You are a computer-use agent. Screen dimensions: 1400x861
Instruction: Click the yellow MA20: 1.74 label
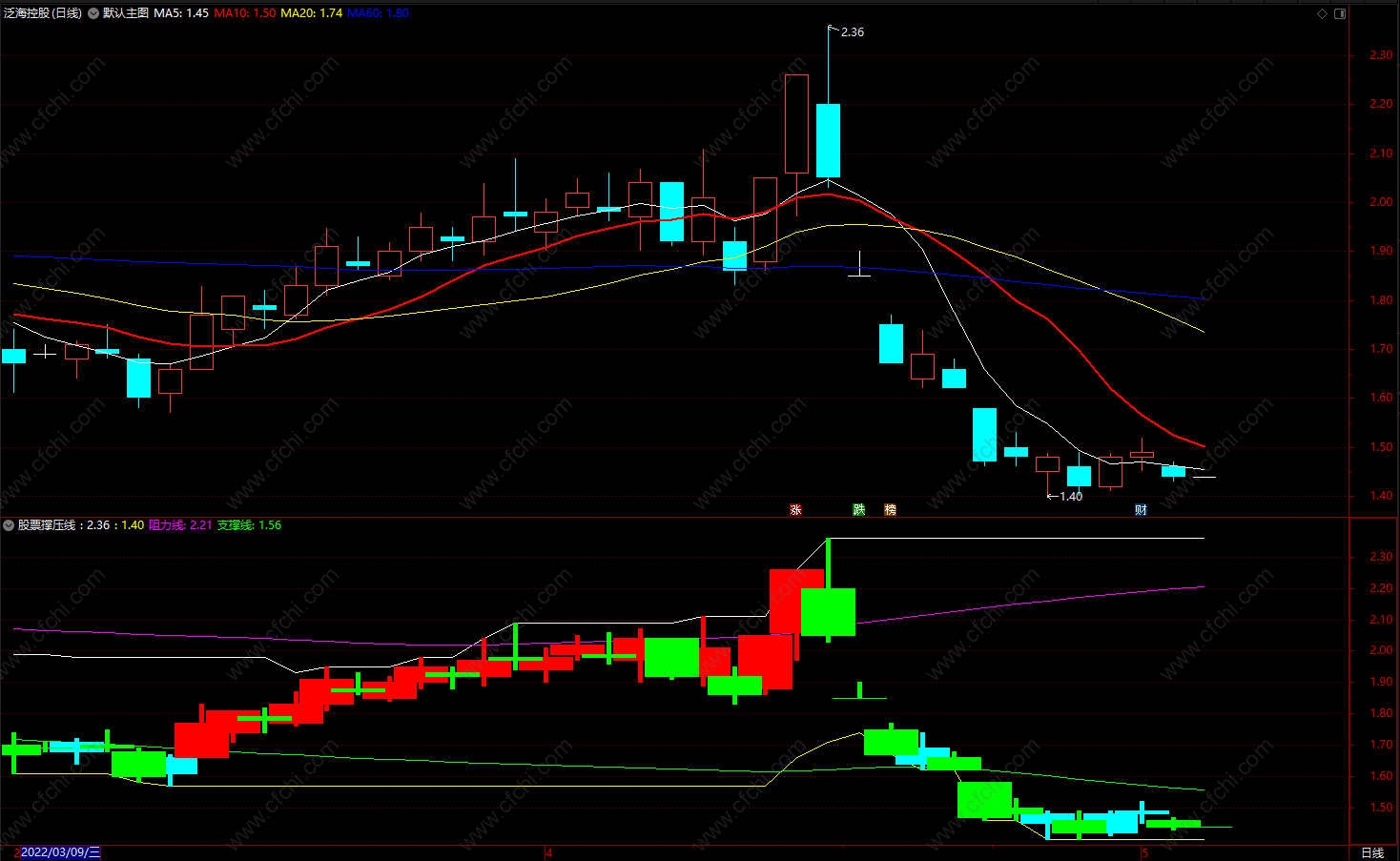pos(312,13)
